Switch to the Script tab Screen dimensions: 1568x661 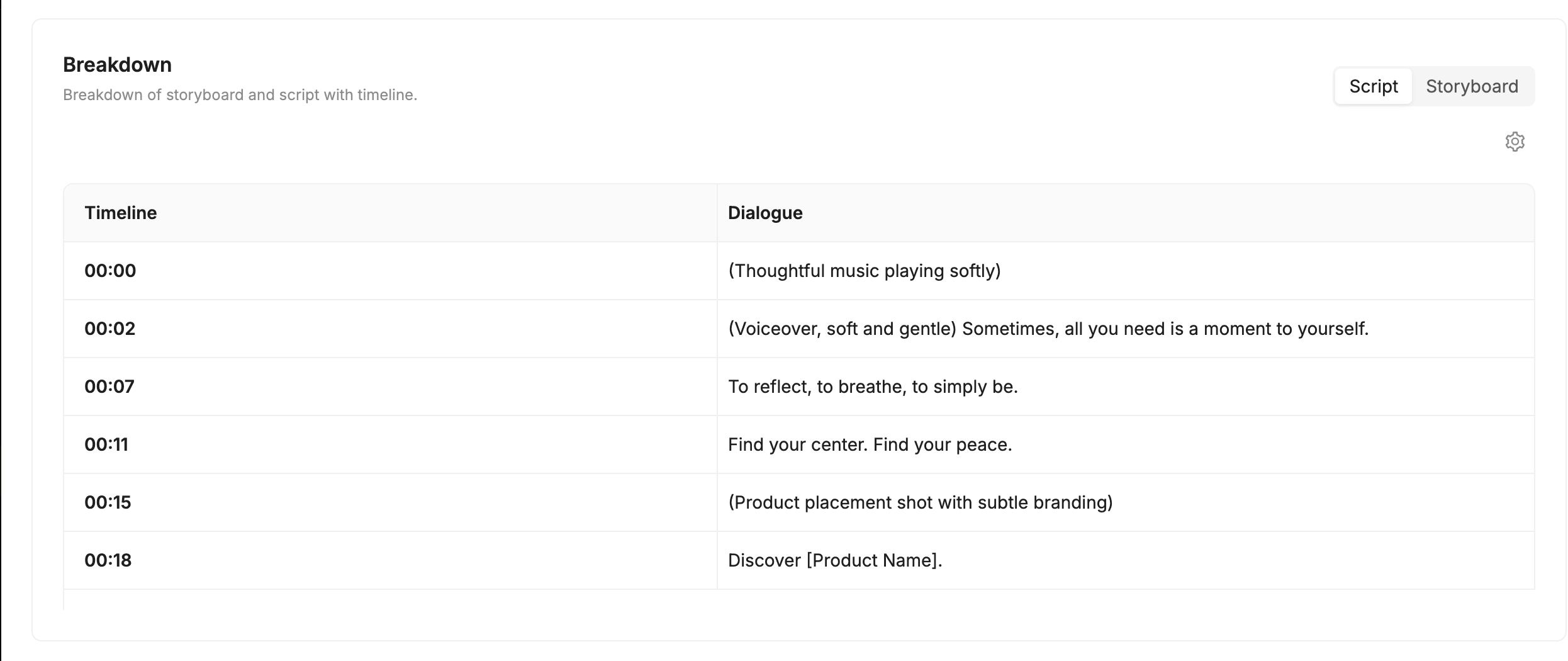(x=1373, y=86)
